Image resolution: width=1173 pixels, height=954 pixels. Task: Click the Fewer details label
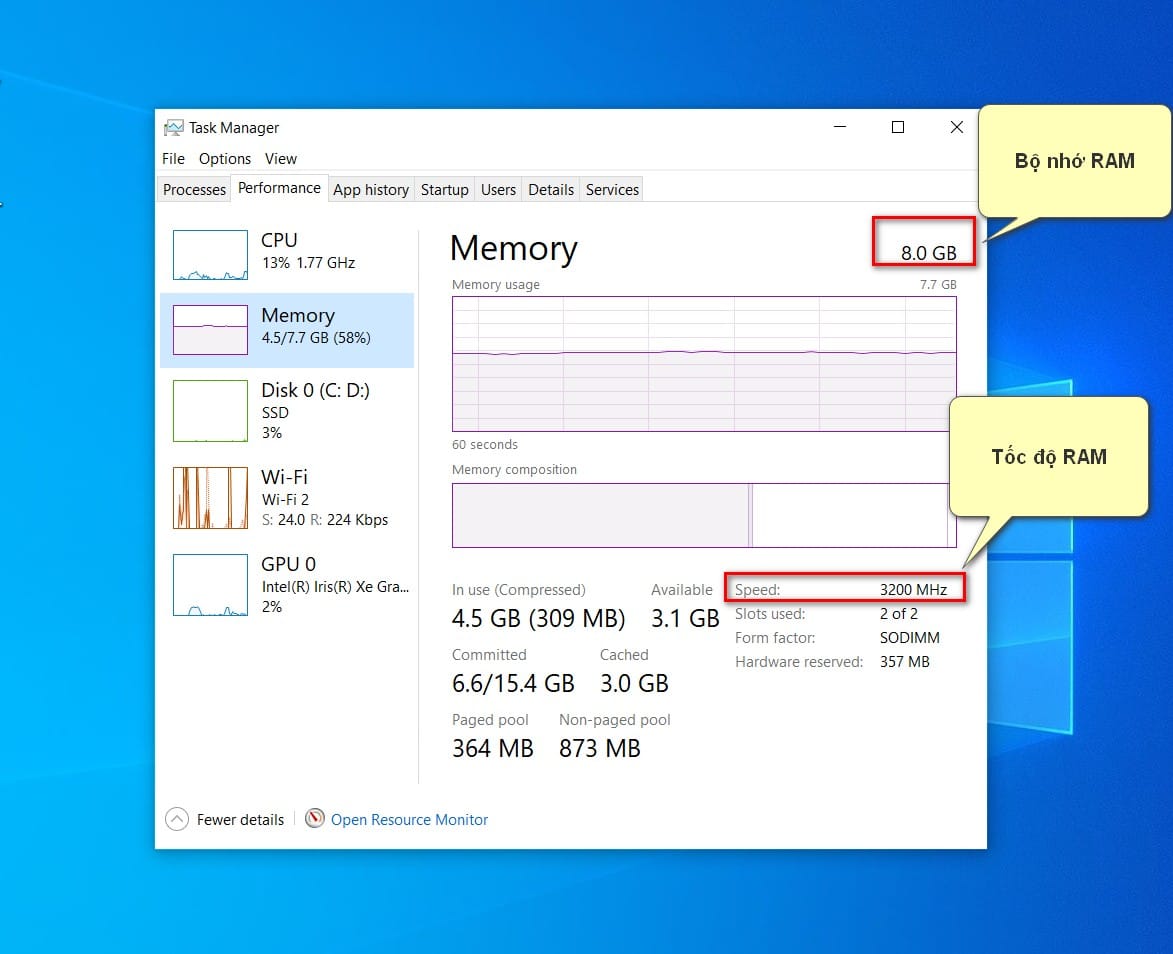[240, 819]
